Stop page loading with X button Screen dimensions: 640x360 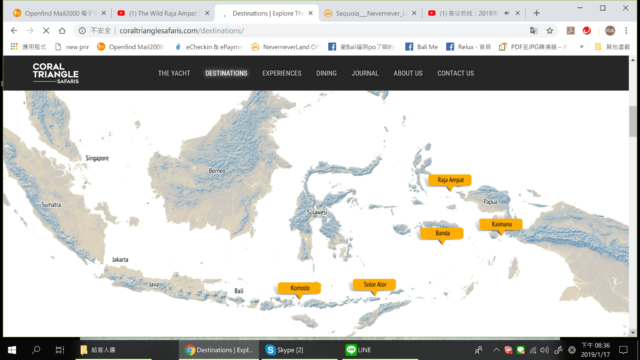pos(46,31)
